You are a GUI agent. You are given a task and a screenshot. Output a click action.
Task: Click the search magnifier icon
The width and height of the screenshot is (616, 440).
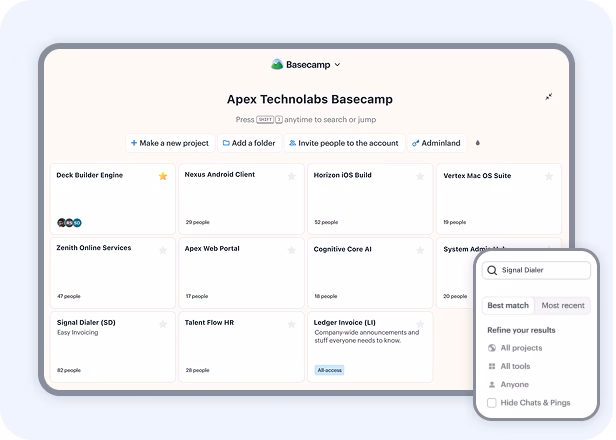tap(492, 270)
